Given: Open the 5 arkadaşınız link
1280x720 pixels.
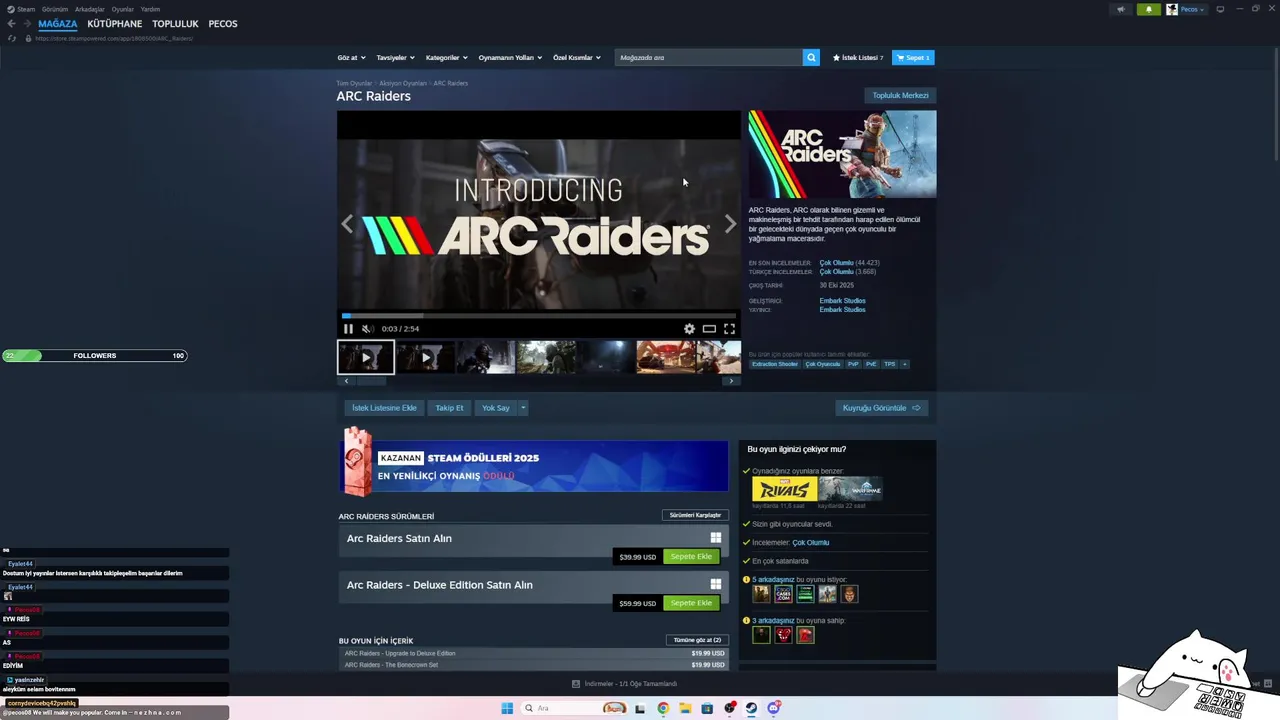Looking at the screenshot, I should click(x=773, y=580).
